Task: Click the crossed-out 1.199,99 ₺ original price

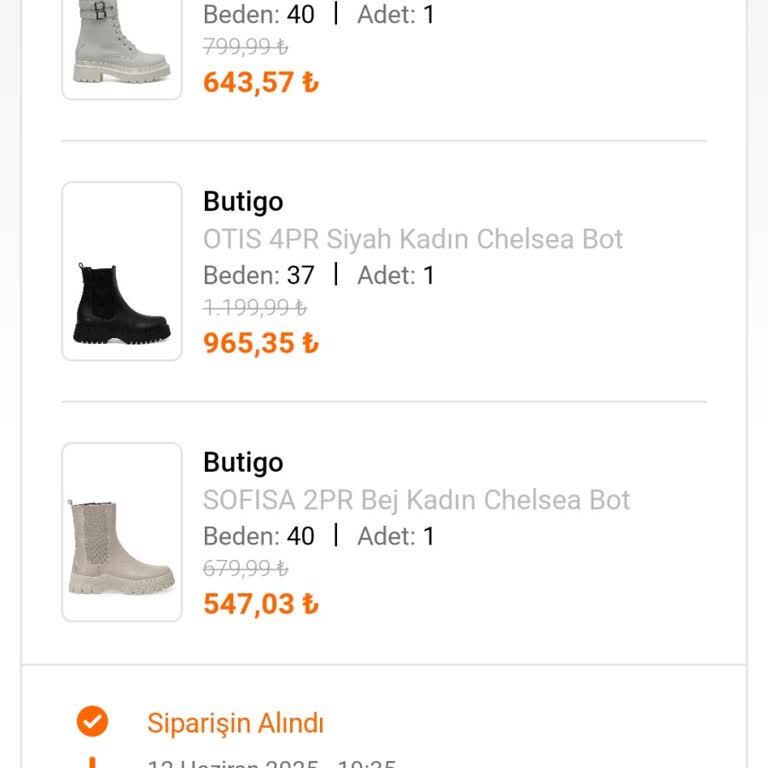Action: tap(254, 308)
